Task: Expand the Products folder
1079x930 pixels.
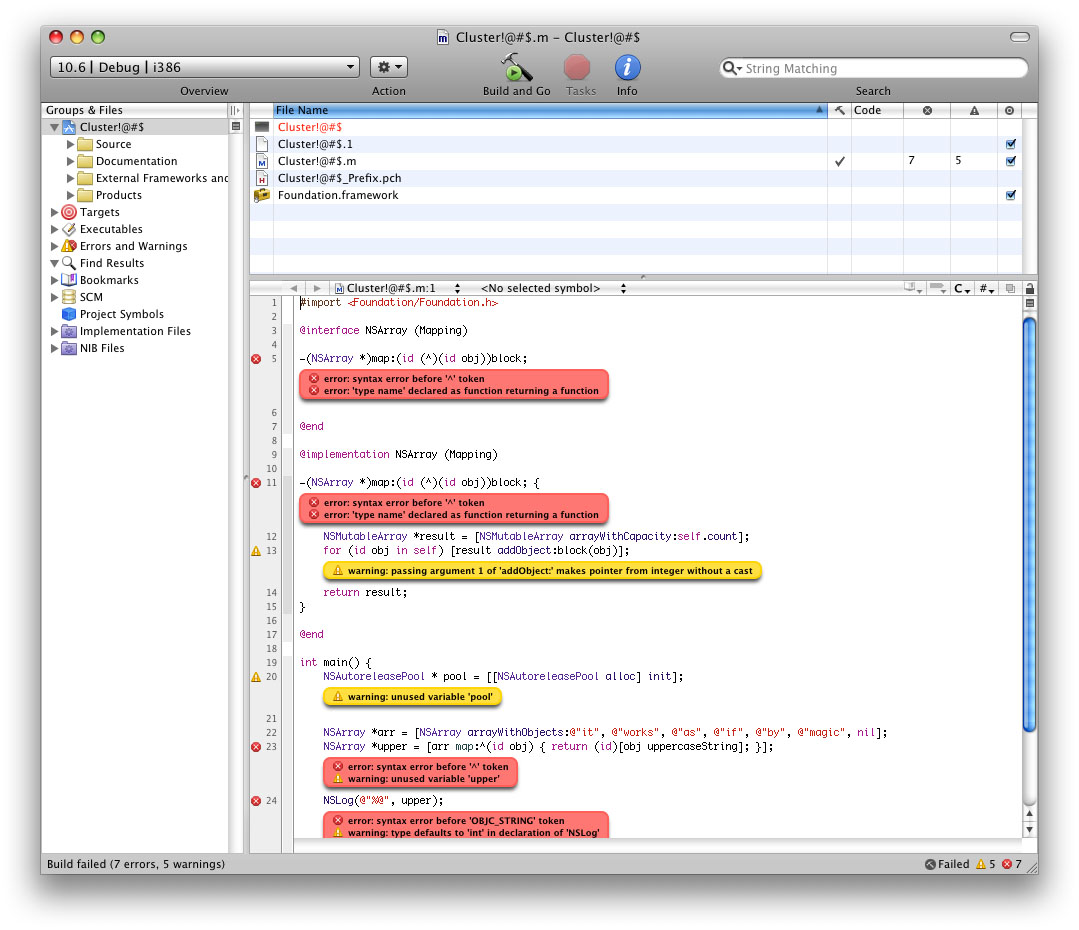Action: [70, 195]
